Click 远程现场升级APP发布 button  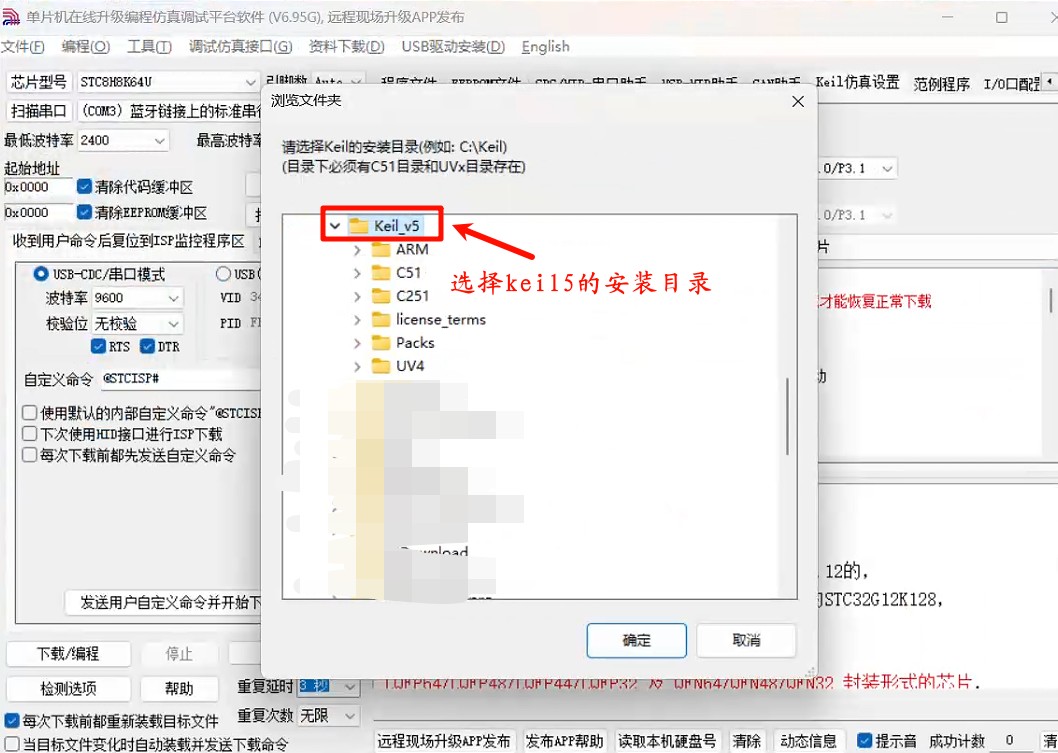(x=444, y=741)
